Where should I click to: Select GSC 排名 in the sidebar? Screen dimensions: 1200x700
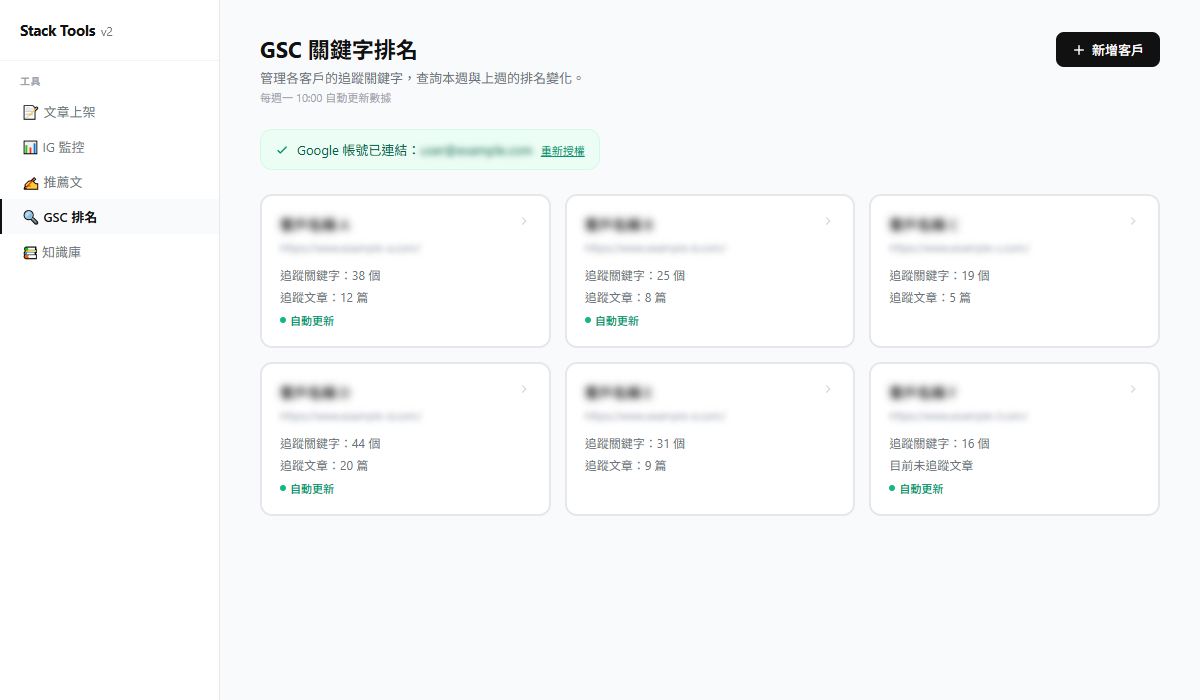pyautogui.click(x=110, y=217)
